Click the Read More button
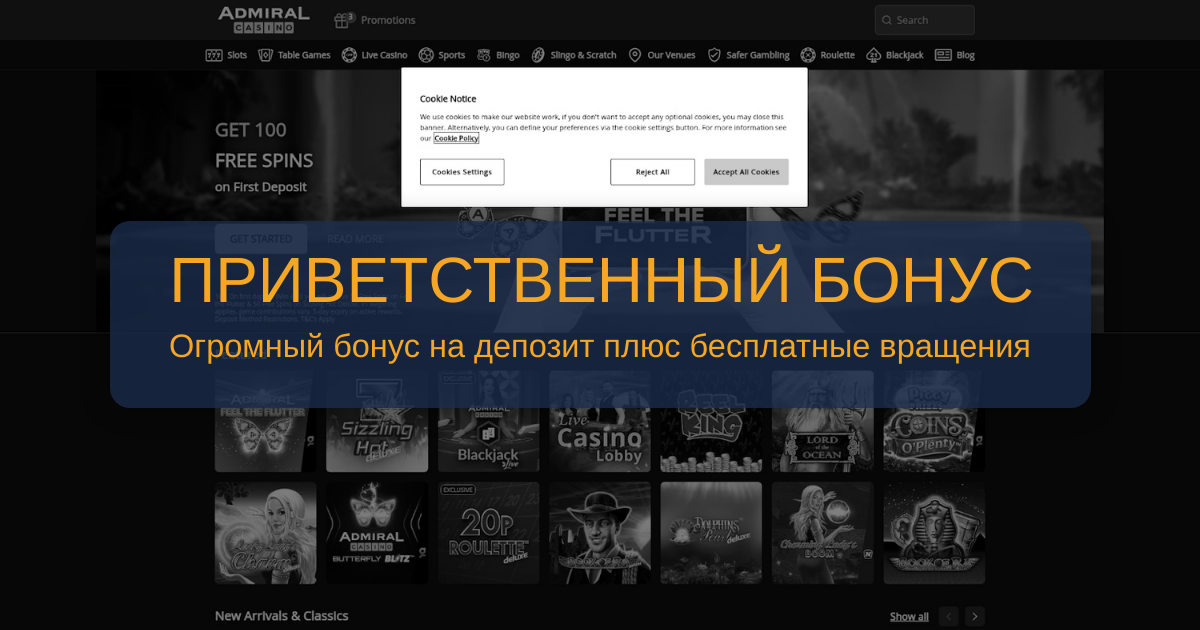Image resolution: width=1200 pixels, height=630 pixels. (355, 239)
